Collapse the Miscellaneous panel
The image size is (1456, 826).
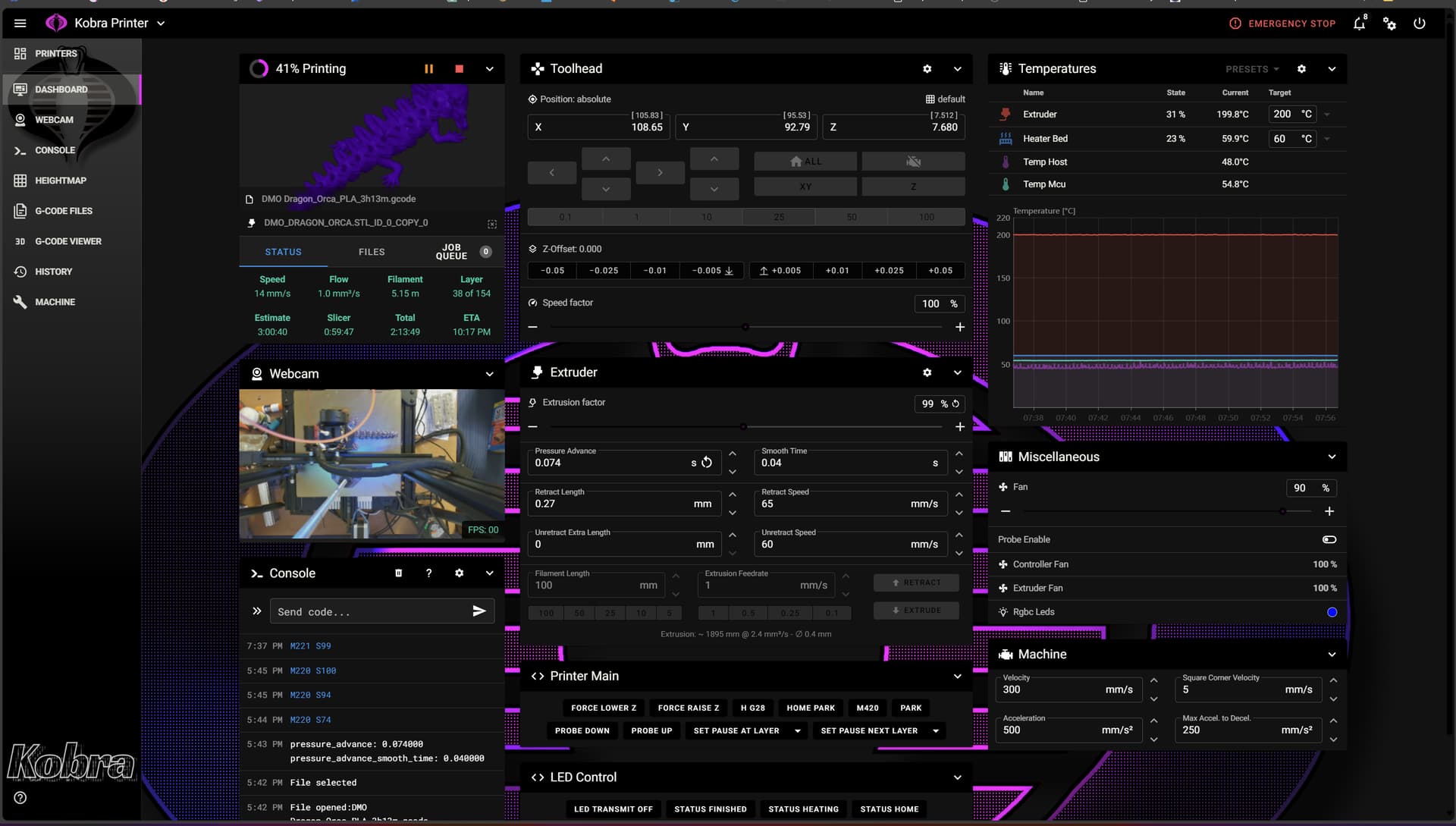coord(1332,457)
